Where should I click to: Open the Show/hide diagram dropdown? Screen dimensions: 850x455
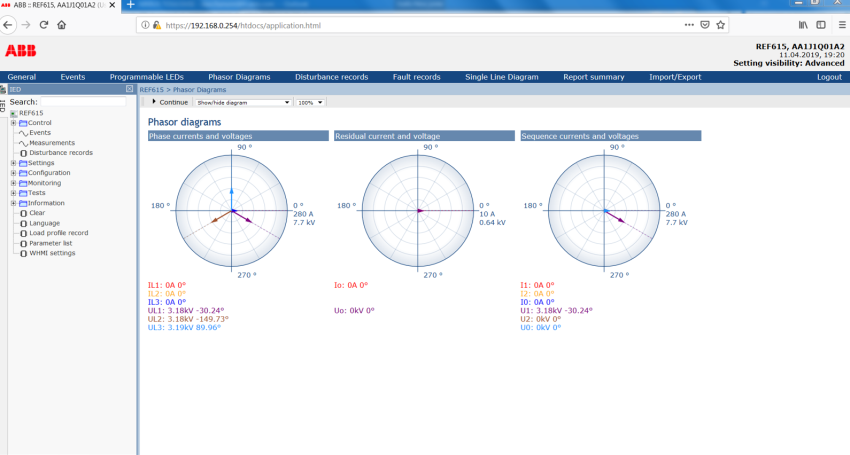(x=243, y=102)
